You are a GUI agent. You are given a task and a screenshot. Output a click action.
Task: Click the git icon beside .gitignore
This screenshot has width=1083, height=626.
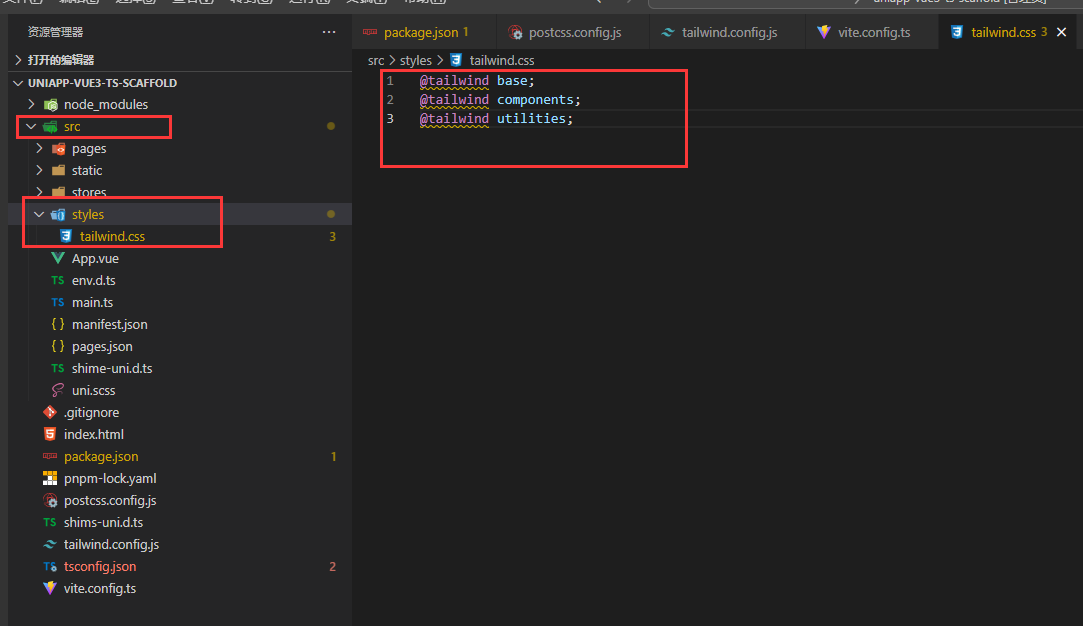coord(50,412)
